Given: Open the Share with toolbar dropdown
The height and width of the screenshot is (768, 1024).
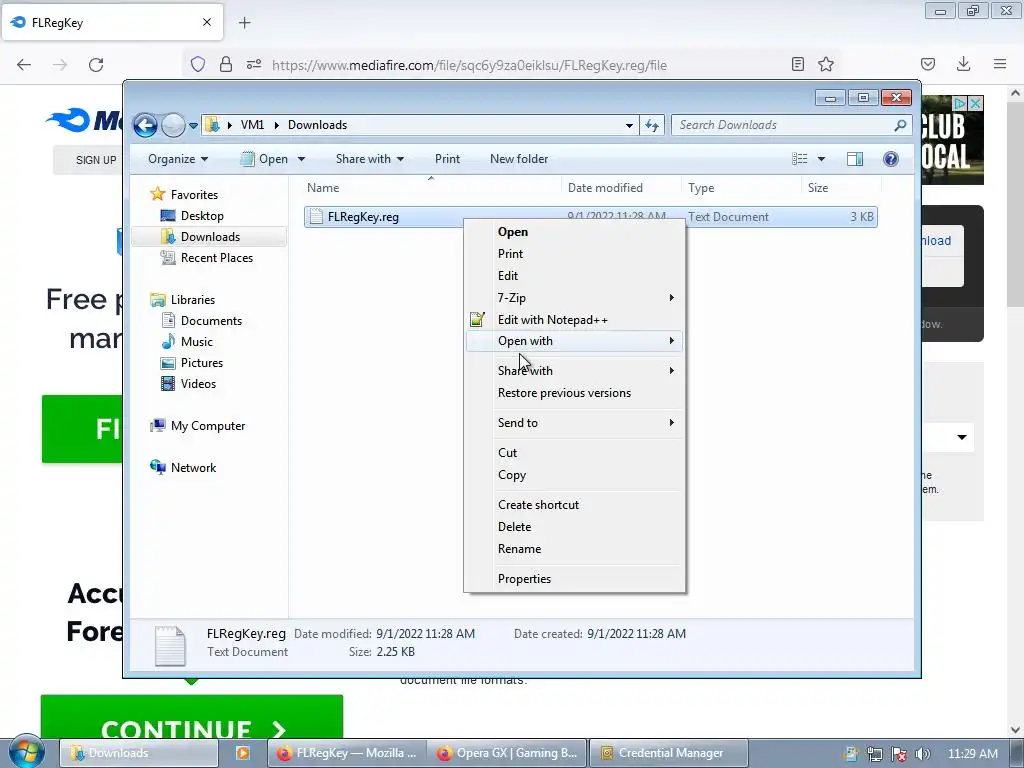Looking at the screenshot, I should point(370,159).
